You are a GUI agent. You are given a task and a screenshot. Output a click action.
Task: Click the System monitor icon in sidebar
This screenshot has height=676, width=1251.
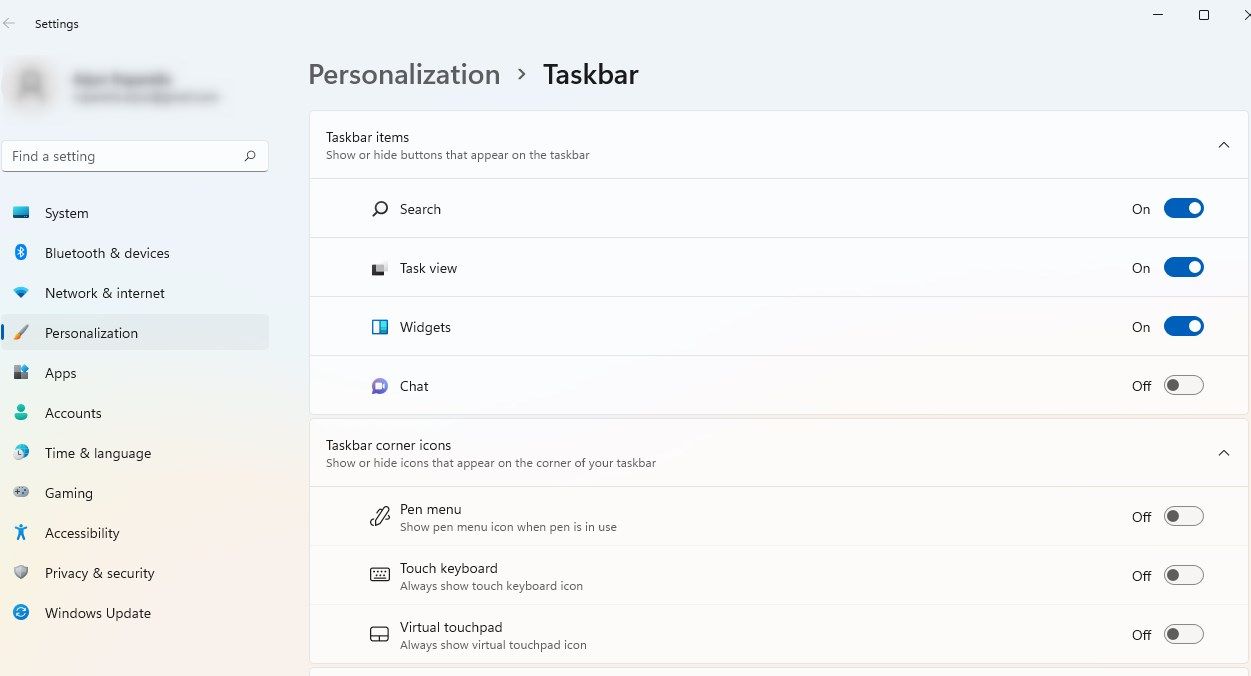pyautogui.click(x=21, y=213)
